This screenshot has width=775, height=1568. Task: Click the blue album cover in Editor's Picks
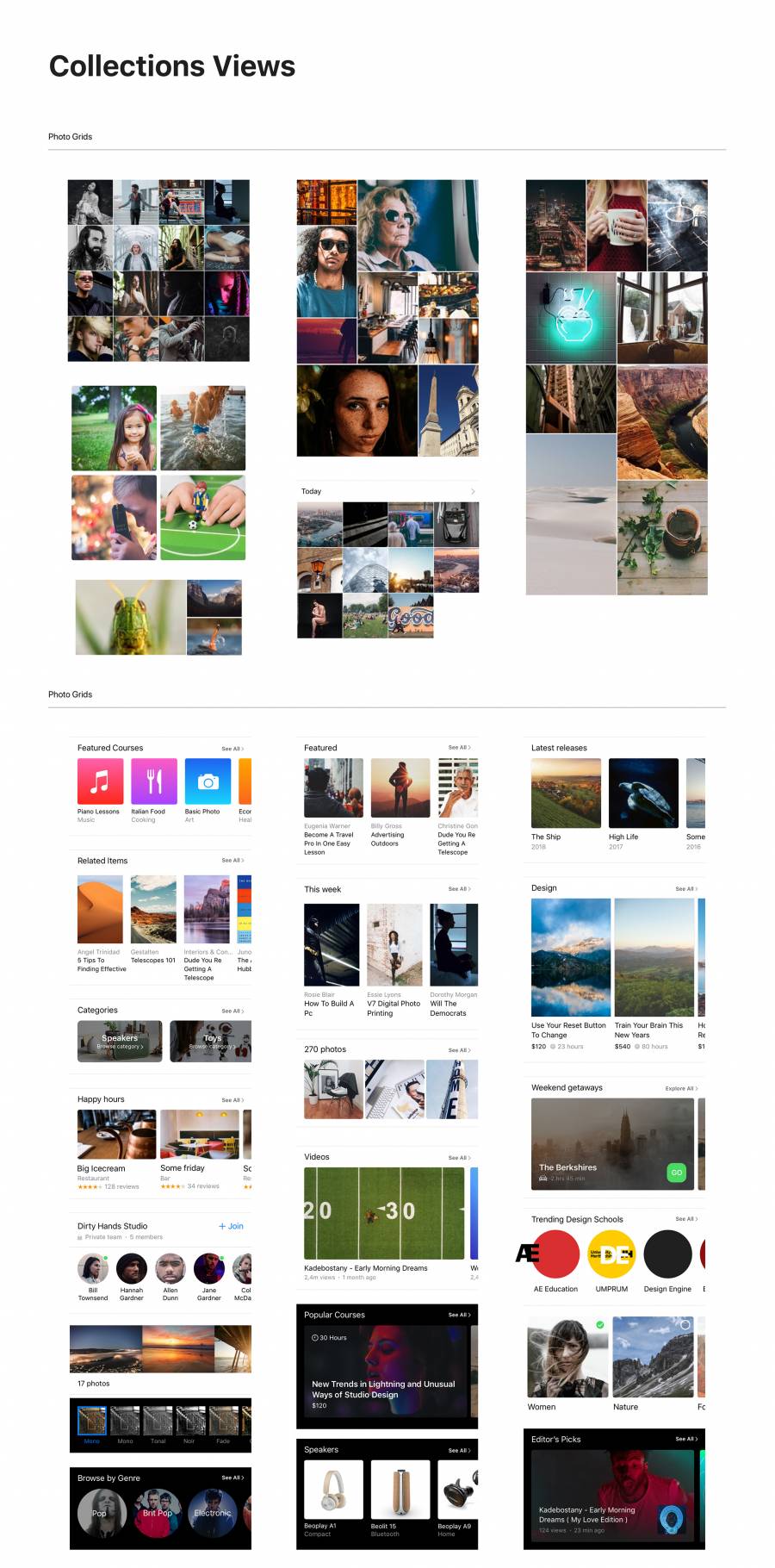672,1519
